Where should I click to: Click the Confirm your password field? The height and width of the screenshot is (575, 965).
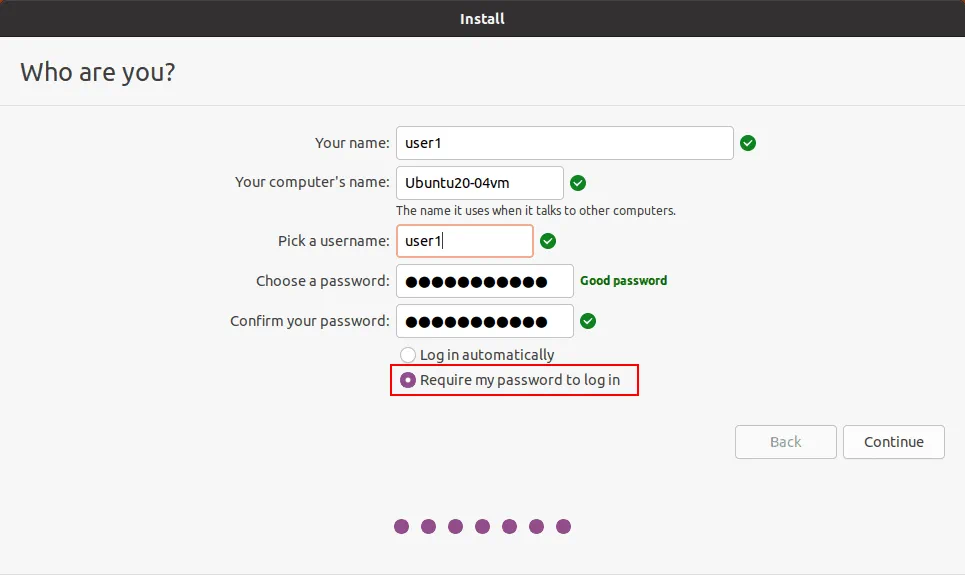tap(484, 321)
